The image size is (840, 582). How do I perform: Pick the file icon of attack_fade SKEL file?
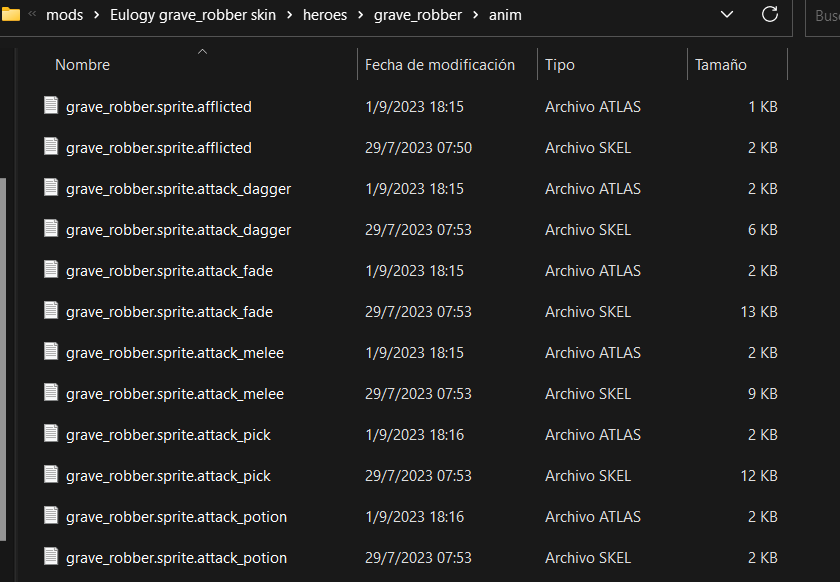(51, 311)
